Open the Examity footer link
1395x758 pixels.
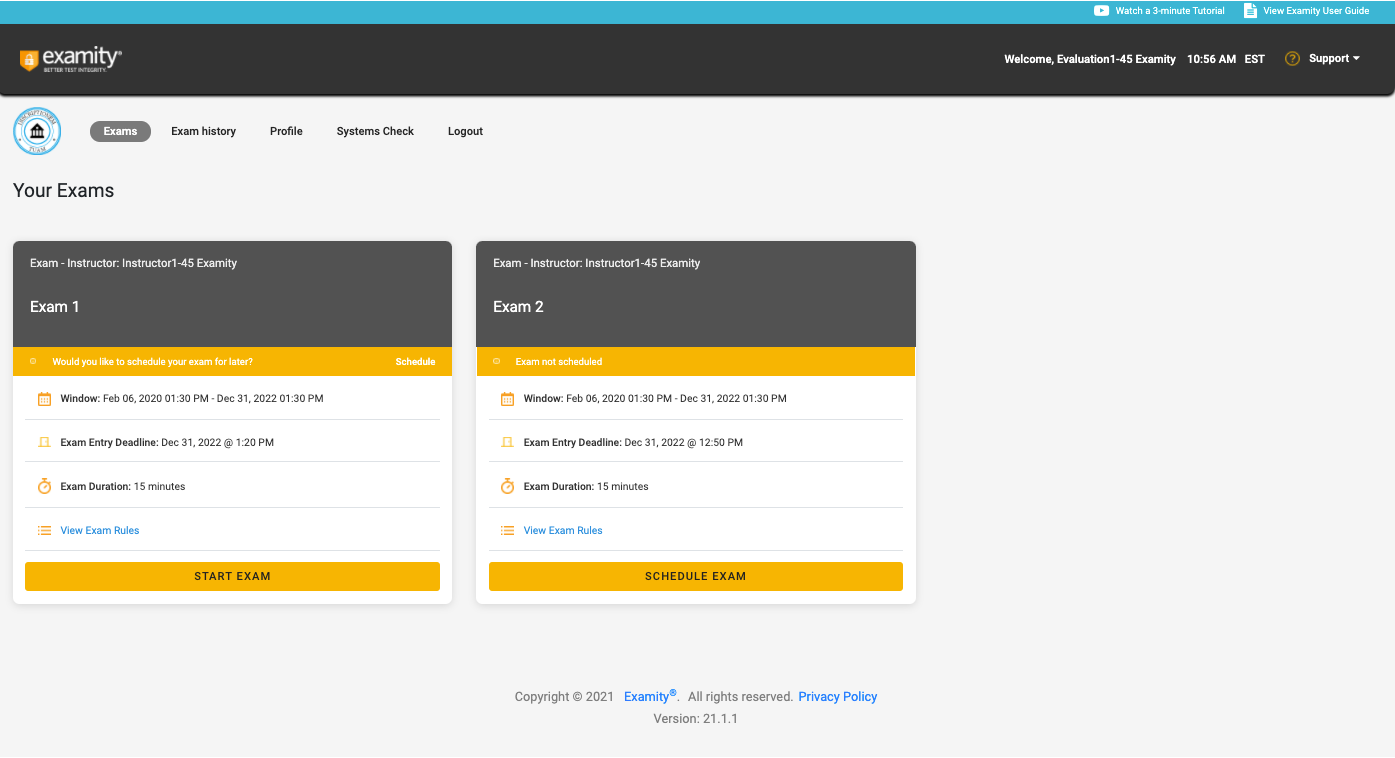650,696
